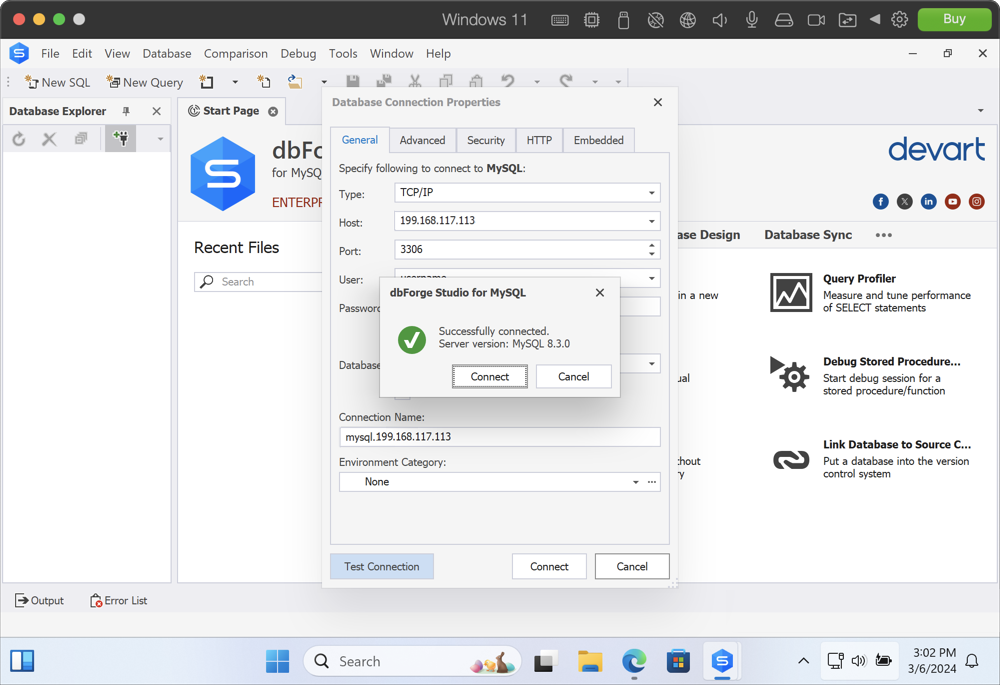
Task: Open the Query Profiler tool
Action: tap(871, 293)
